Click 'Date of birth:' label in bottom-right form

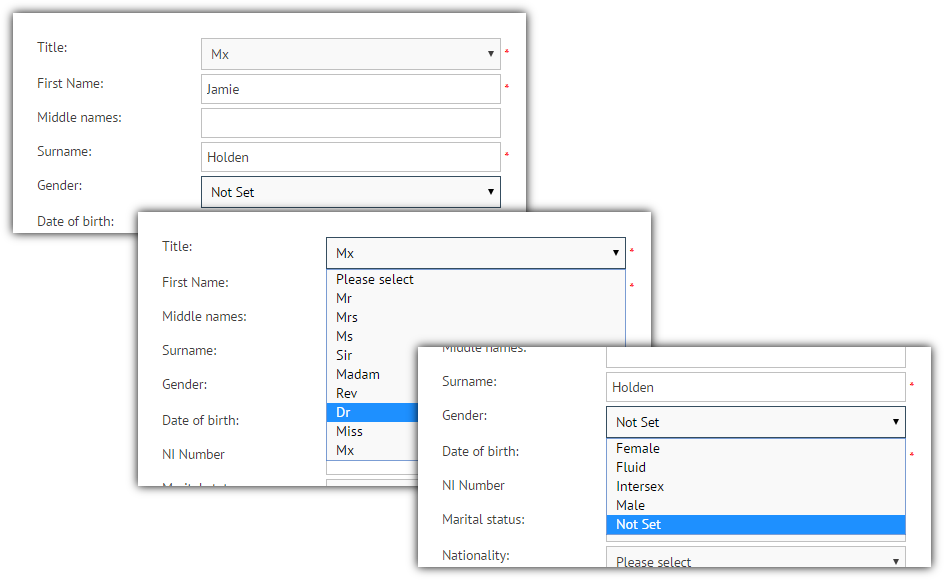point(480,451)
